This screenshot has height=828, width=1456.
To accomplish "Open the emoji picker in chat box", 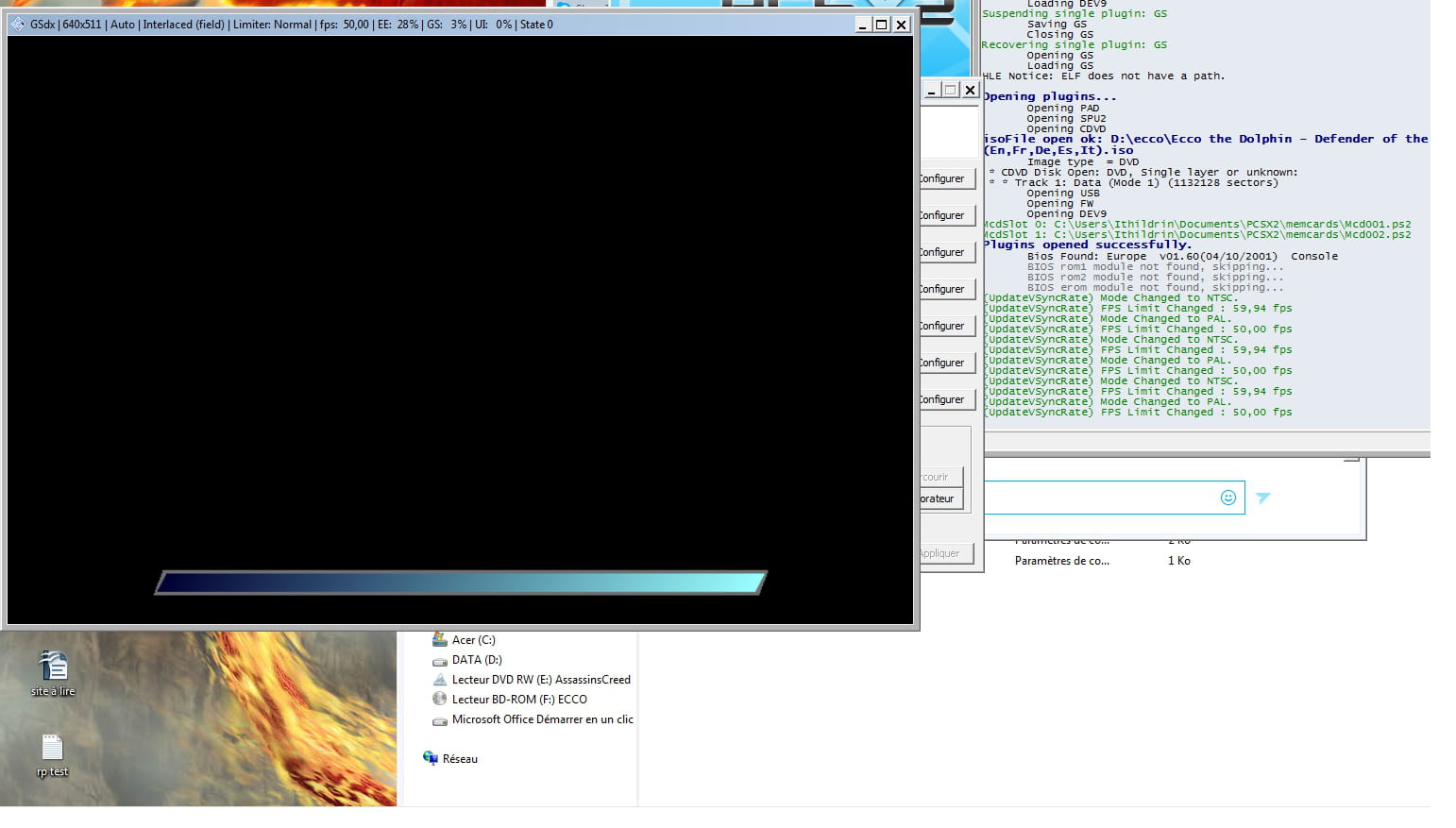I will tap(1227, 498).
